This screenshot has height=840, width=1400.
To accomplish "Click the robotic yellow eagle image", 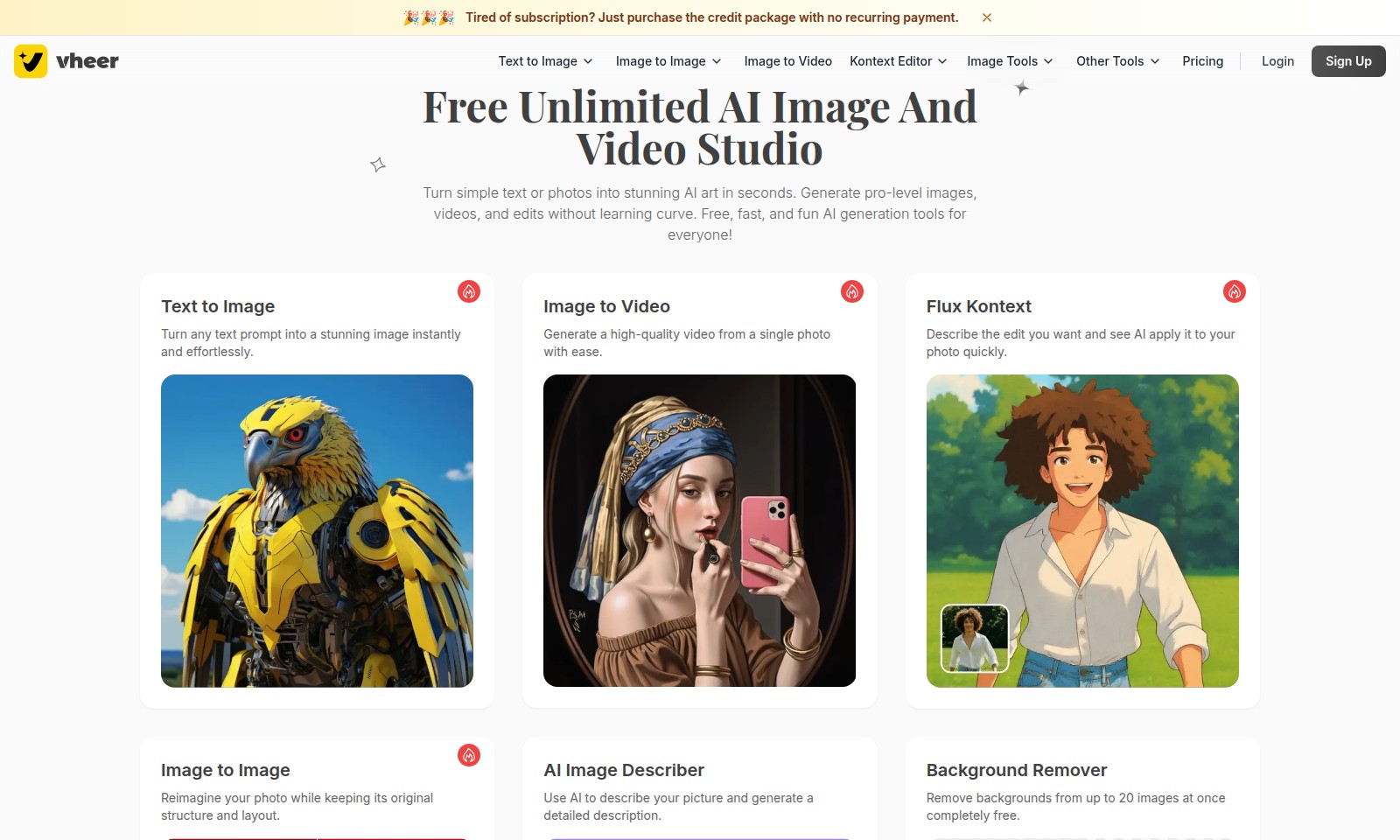I will click(x=317, y=530).
